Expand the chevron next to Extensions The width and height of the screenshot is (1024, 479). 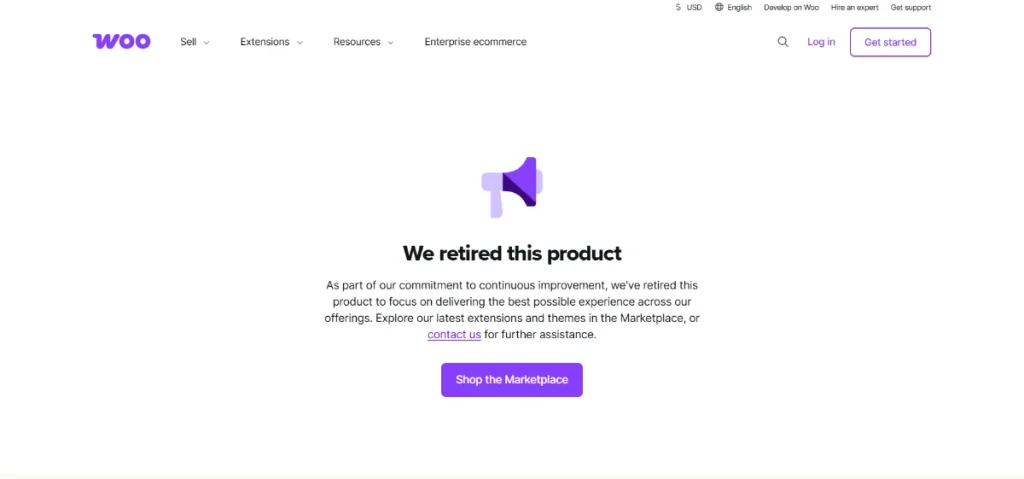pyautogui.click(x=300, y=43)
